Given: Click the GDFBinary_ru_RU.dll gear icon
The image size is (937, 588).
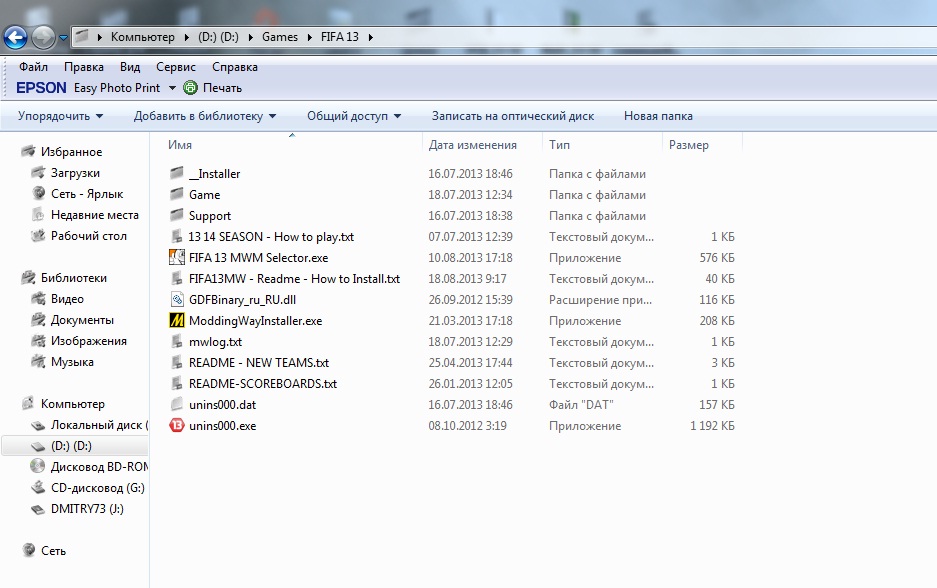Looking at the screenshot, I should click(x=176, y=299).
